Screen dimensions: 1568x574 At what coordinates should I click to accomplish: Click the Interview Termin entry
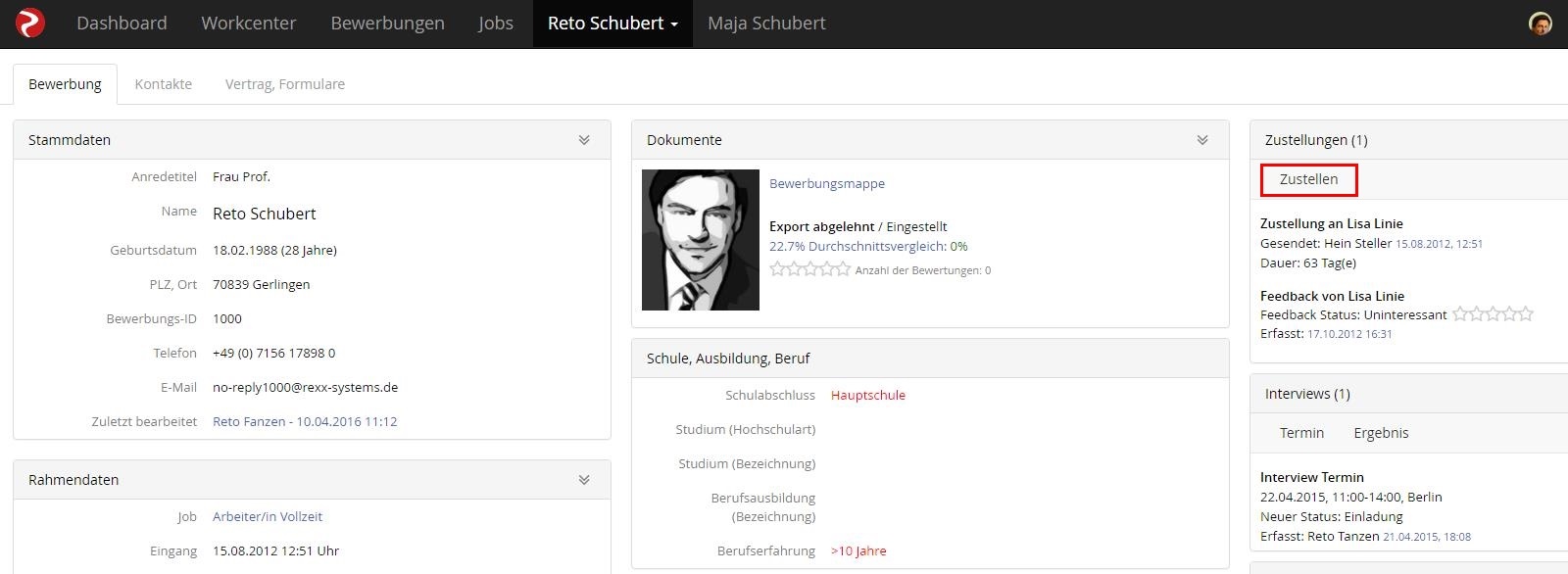tap(1312, 477)
